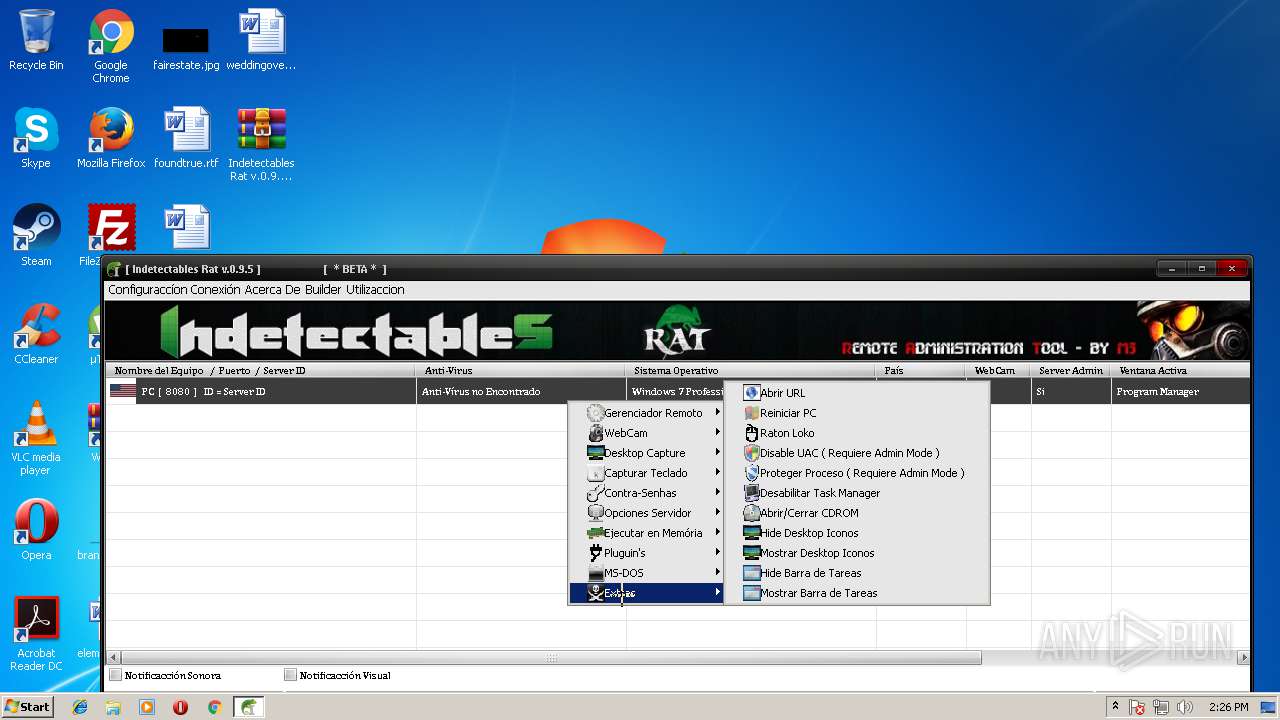Click the Action Center flag tray icon

point(1137,708)
